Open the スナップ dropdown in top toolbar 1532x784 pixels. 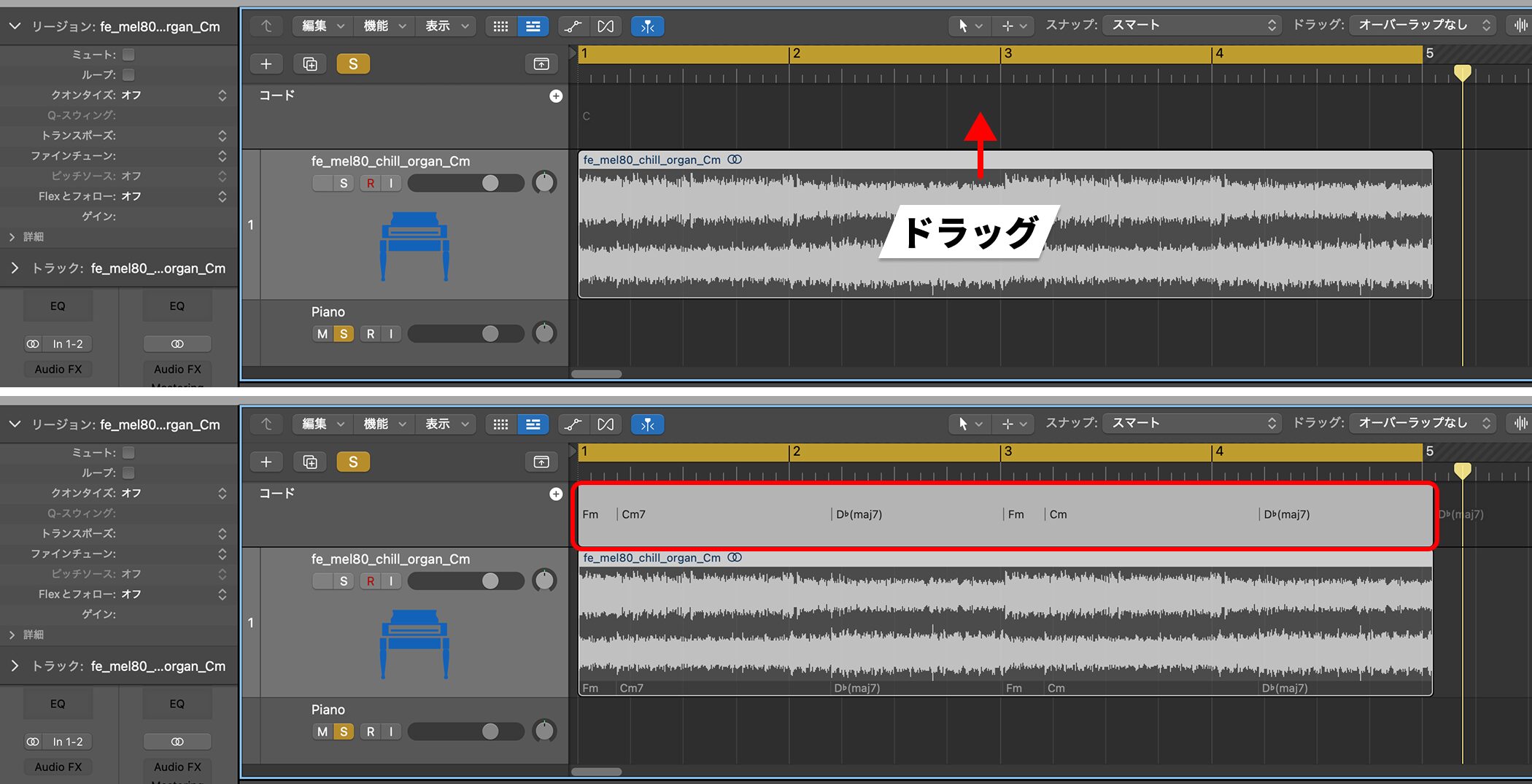tap(1192, 26)
